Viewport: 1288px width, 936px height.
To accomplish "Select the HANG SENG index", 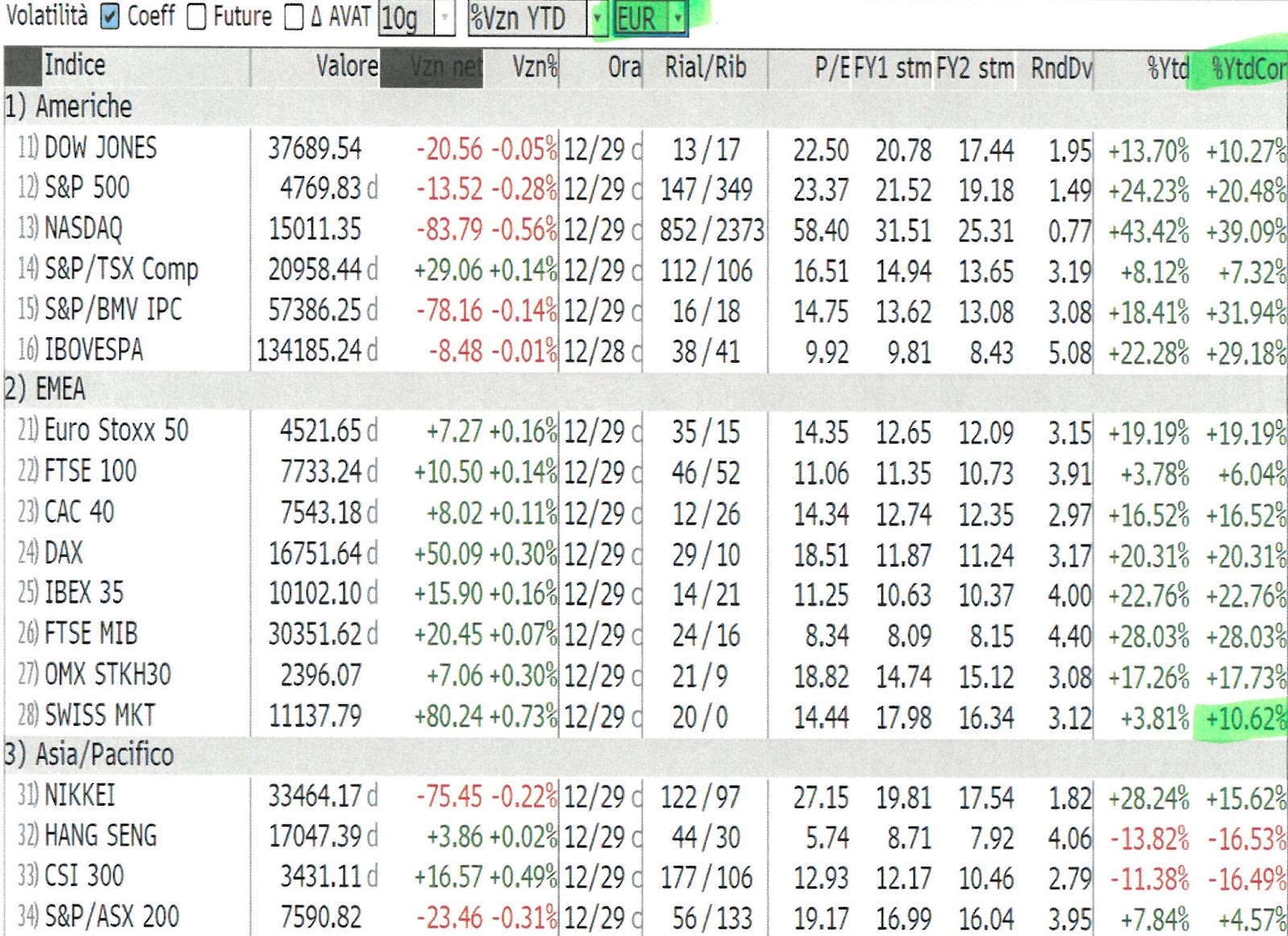I will tap(101, 835).
